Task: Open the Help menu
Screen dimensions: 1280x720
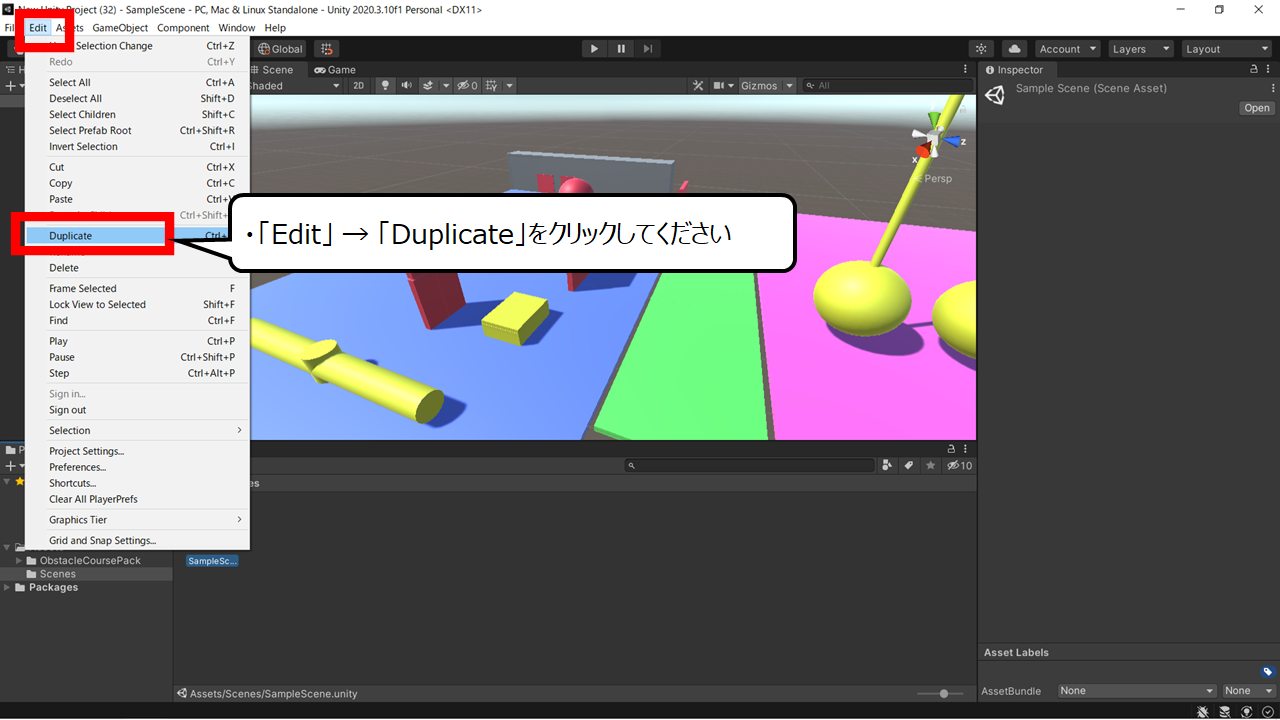Action: coord(275,28)
